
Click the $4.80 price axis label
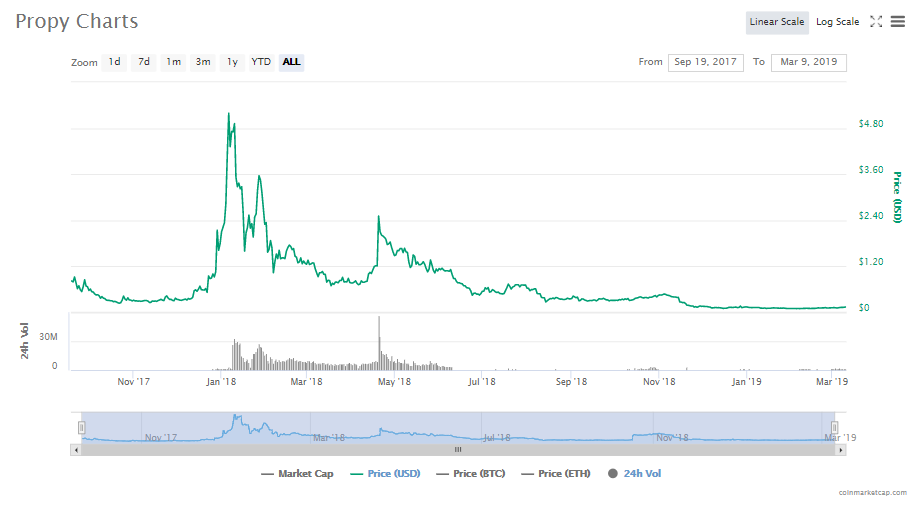pos(871,124)
